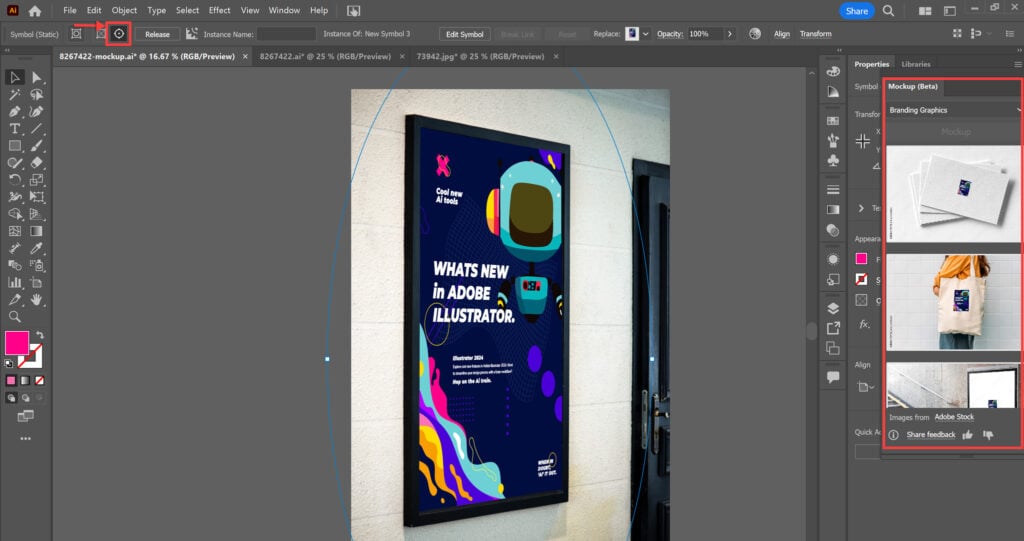
Task: Click the magenta Fill color box
Action: click(17, 343)
